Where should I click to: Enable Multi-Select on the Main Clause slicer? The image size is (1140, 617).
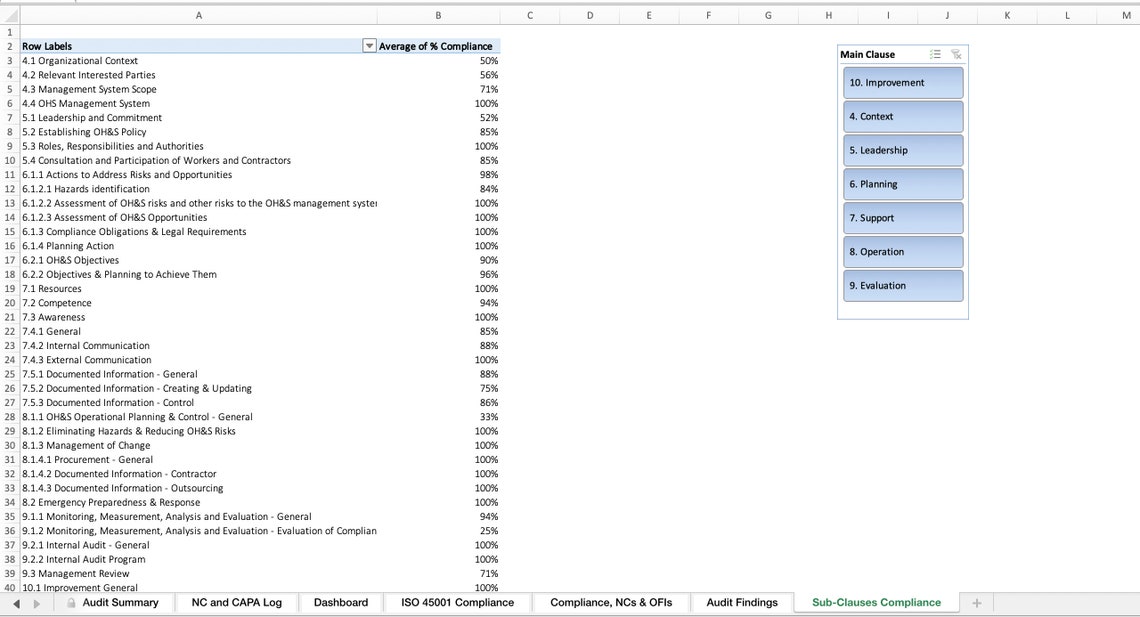coord(935,54)
